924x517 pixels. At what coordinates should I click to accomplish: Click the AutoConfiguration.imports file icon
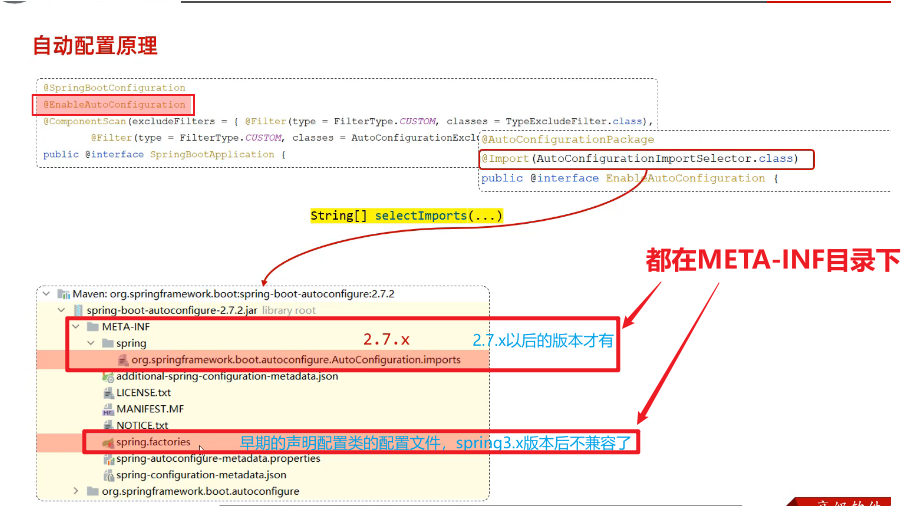pyautogui.click(x=123, y=359)
